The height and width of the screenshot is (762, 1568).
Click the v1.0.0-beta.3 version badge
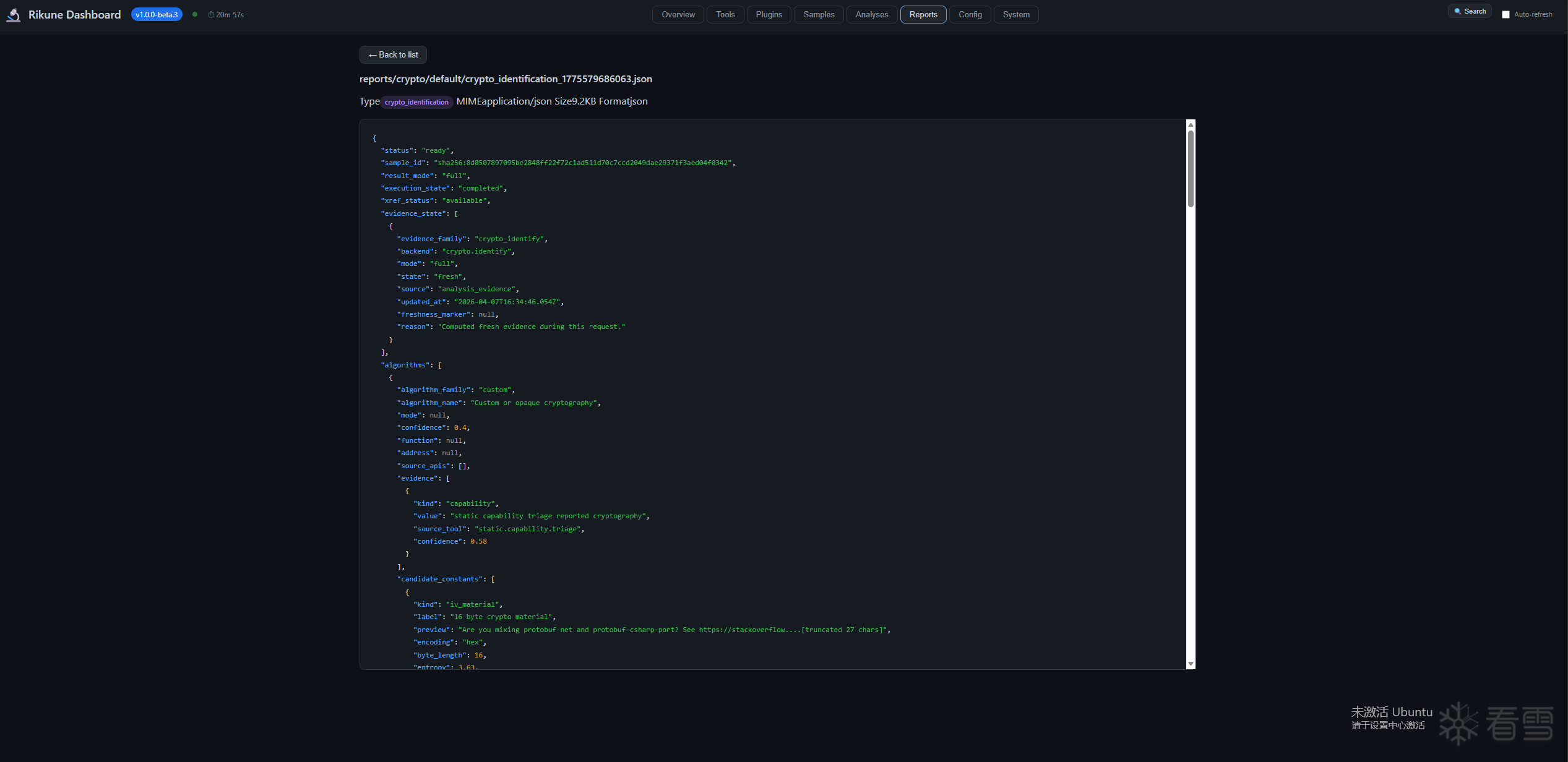(x=157, y=14)
